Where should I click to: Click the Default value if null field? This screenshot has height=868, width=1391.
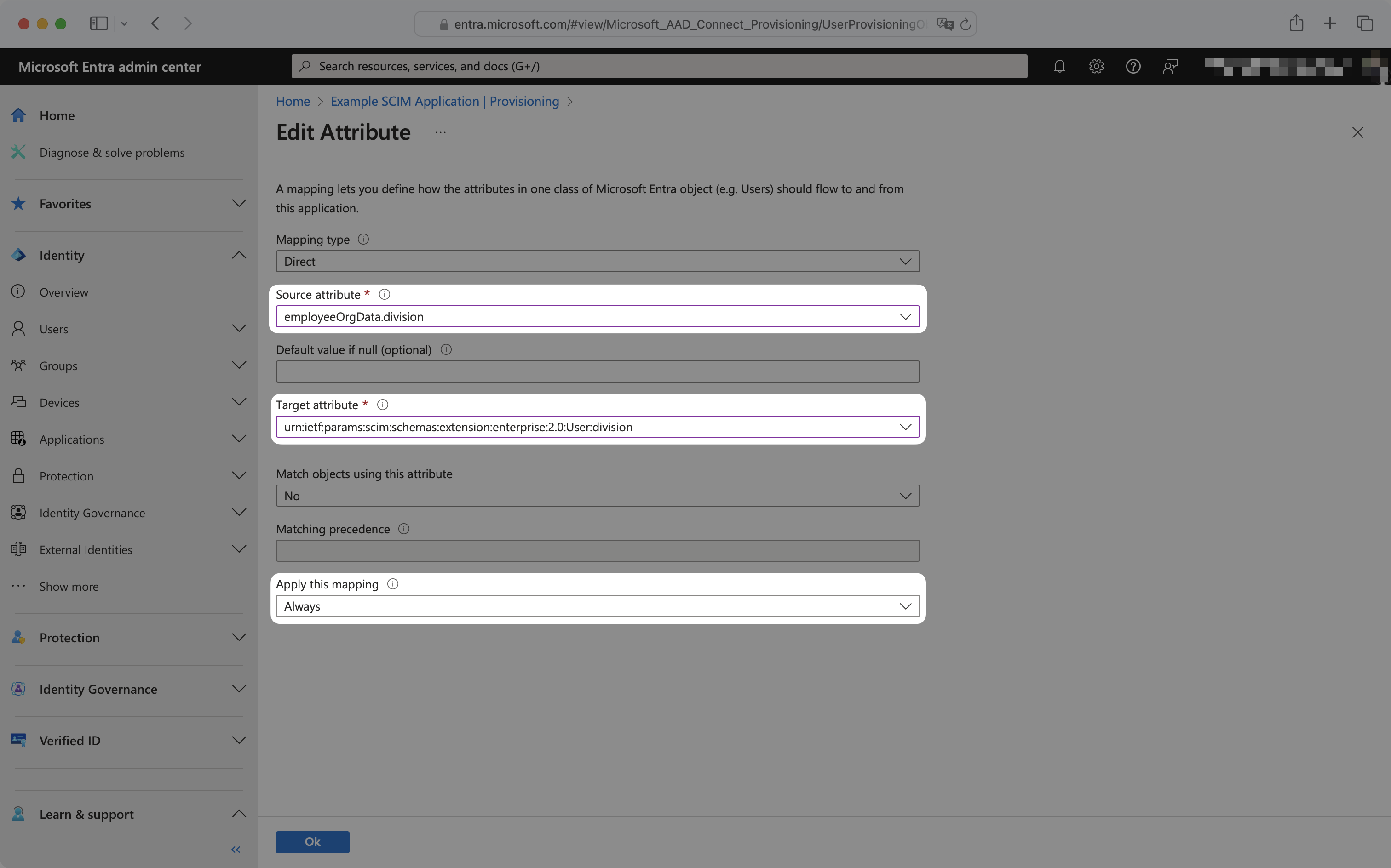click(x=597, y=371)
